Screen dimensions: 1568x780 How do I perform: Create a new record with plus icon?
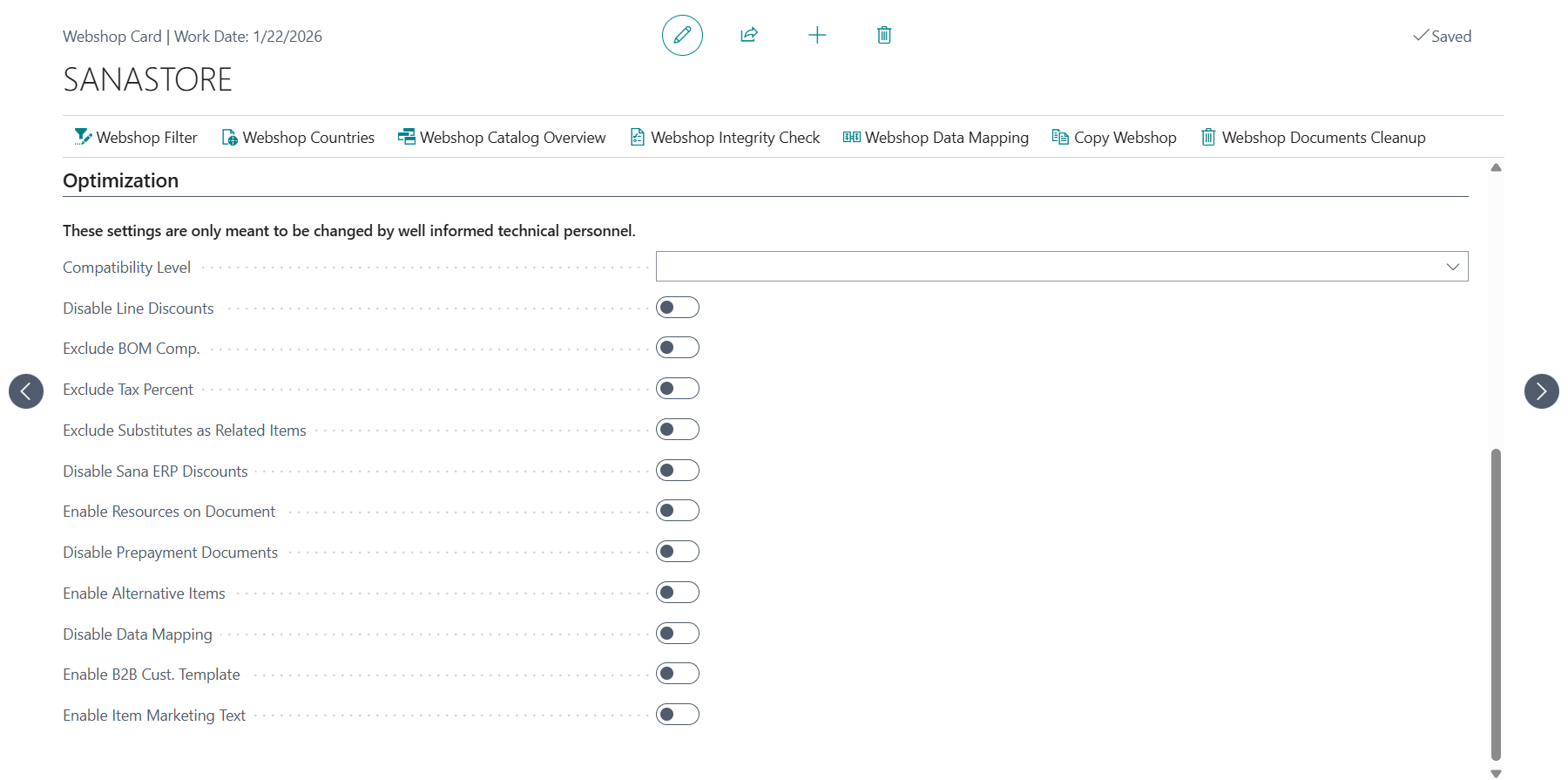[817, 36]
